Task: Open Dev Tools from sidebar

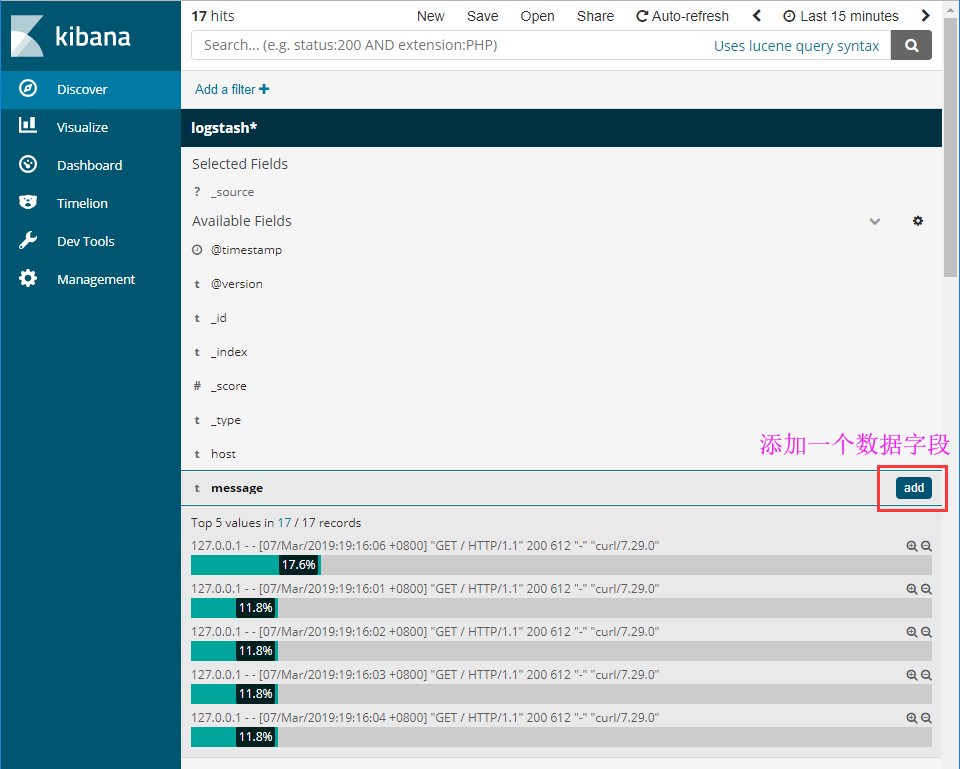Action: coord(91,241)
